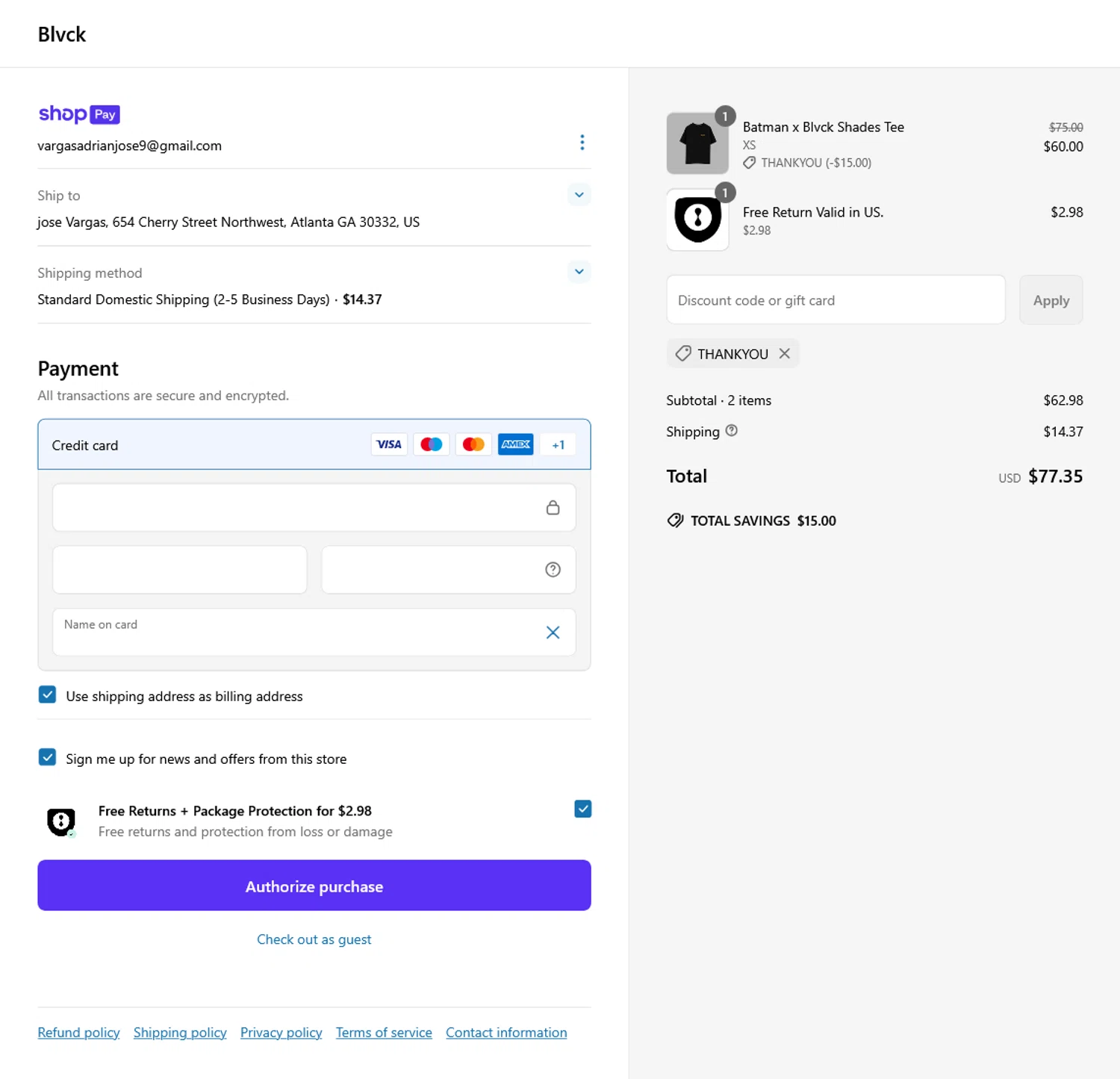Open the security code help icon
Image resolution: width=1120 pixels, height=1079 pixels.
pyautogui.click(x=553, y=570)
